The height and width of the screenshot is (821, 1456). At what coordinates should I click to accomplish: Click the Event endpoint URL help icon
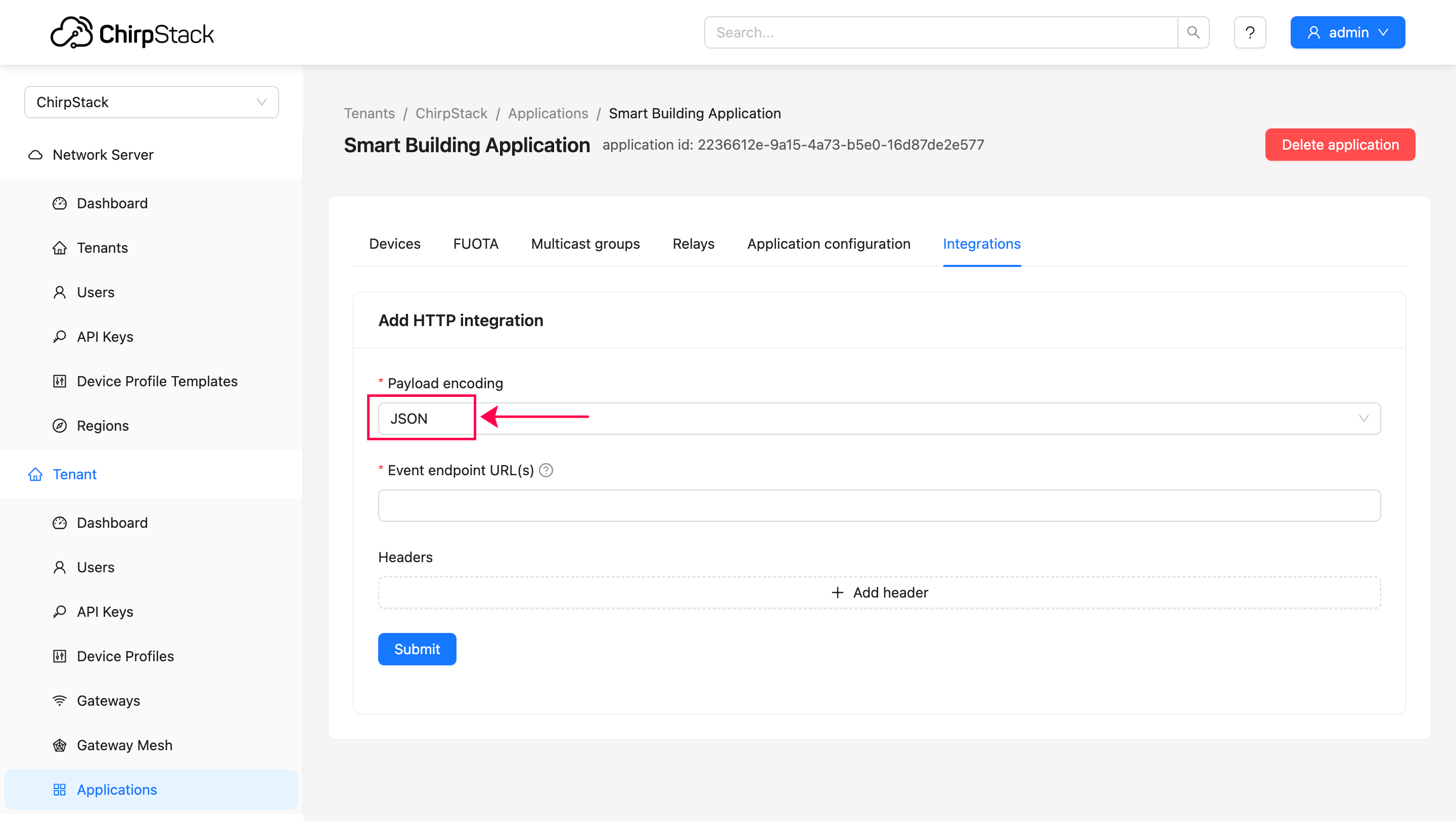[545, 470]
